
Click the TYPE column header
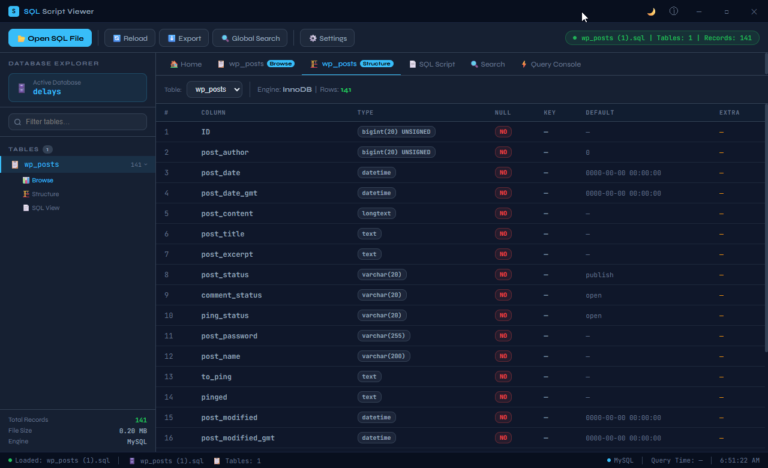pyautogui.click(x=365, y=113)
